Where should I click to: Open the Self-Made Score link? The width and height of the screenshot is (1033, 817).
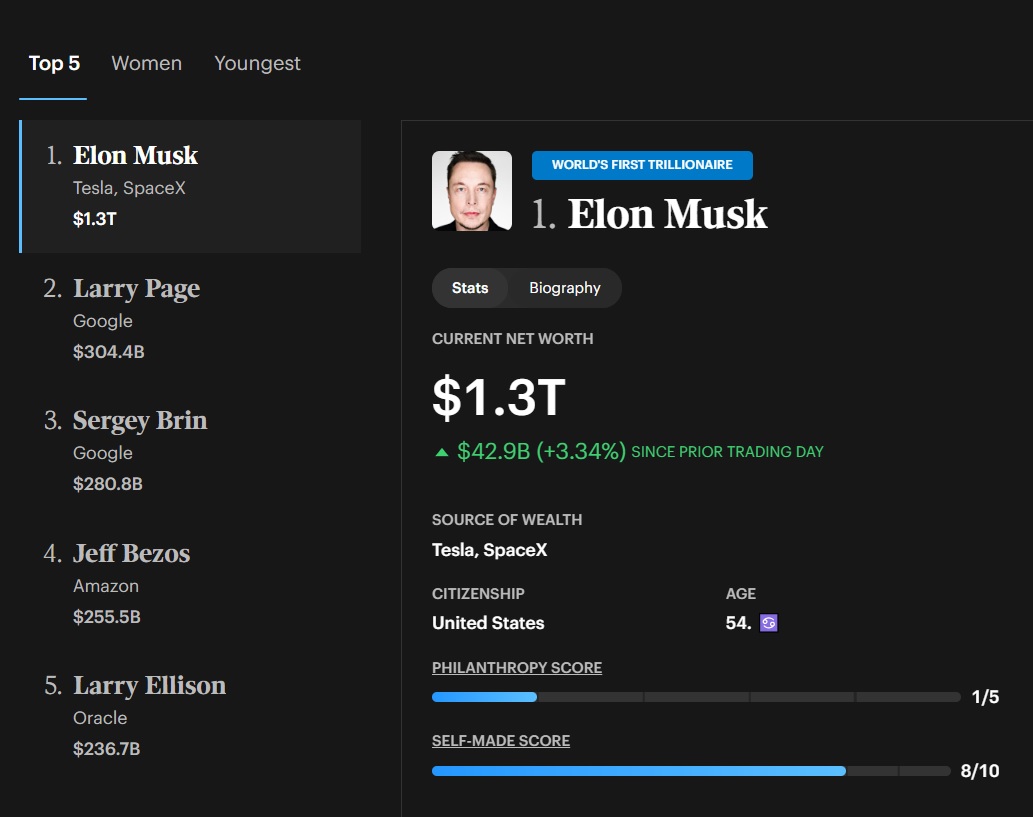[x=501, y=741]
